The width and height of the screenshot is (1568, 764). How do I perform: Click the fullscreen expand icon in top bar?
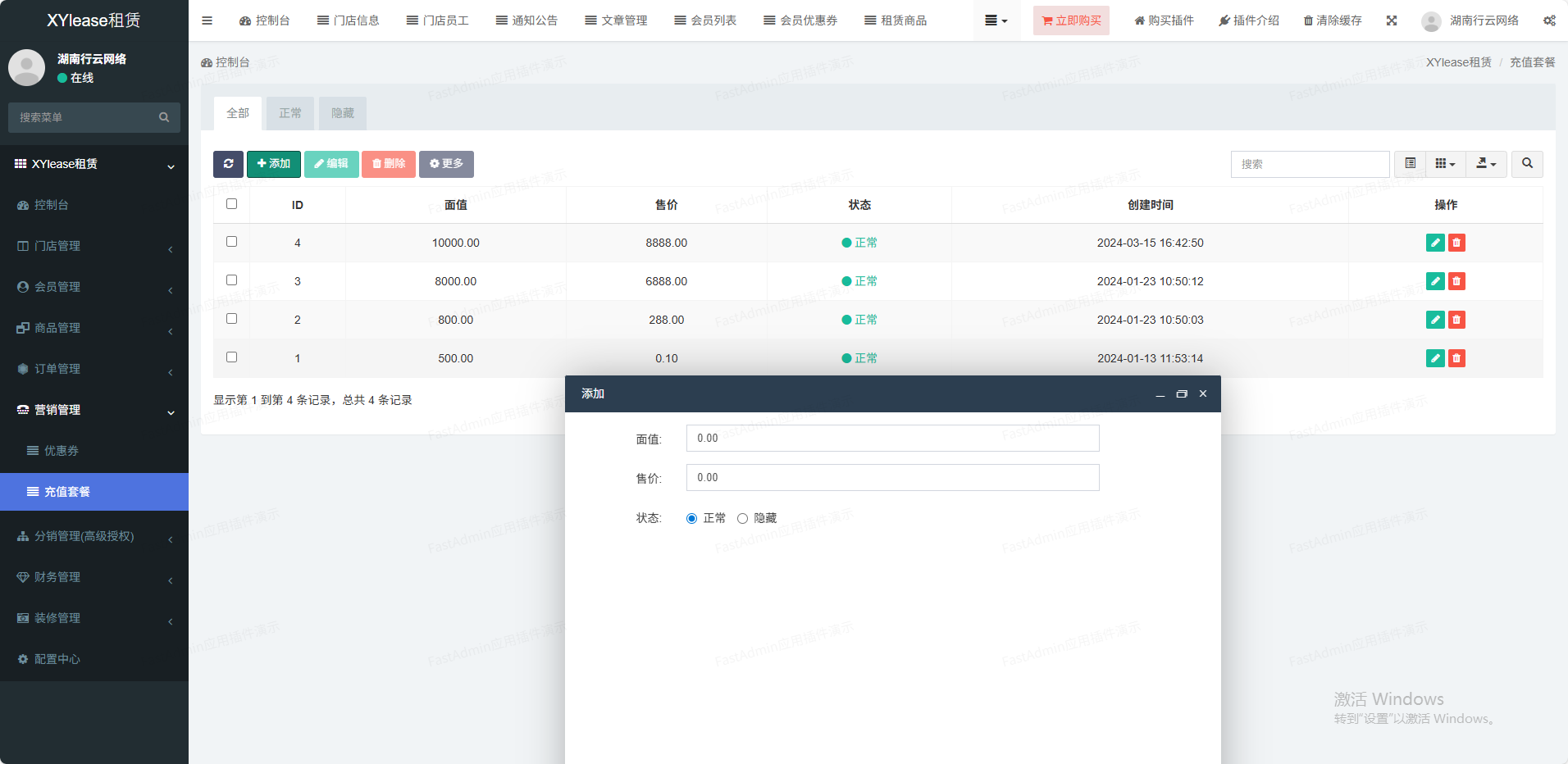[1392, 20]
